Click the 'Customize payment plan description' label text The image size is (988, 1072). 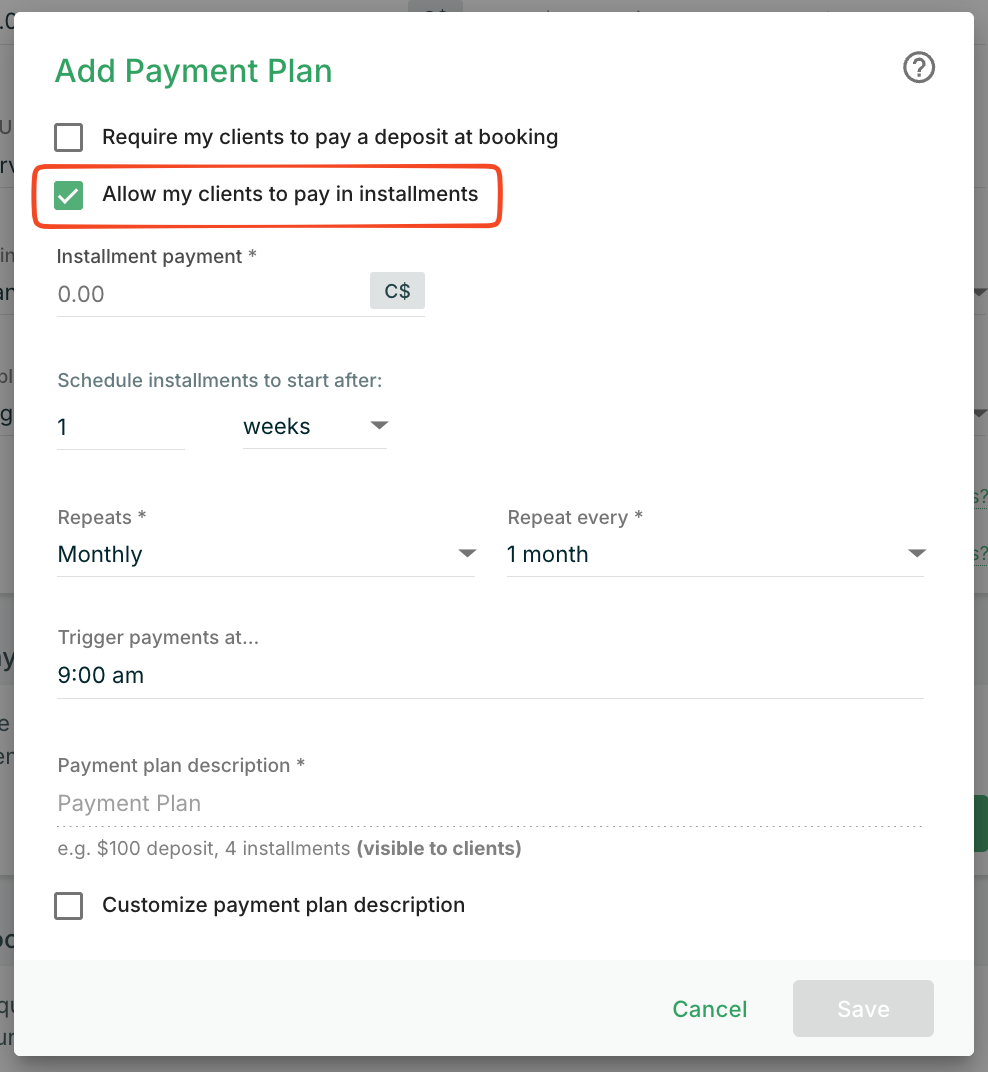[x=283, y=905]
